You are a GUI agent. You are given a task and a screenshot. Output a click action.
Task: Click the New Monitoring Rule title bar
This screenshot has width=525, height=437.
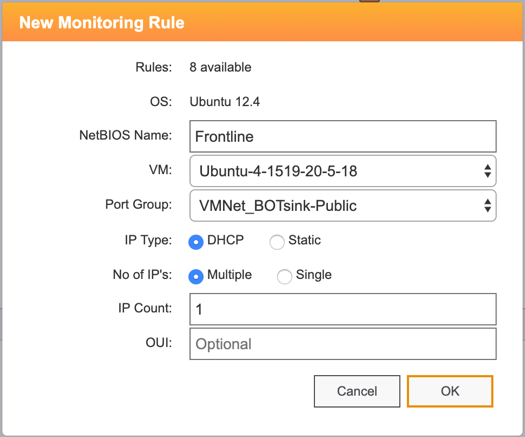point(262,22)
